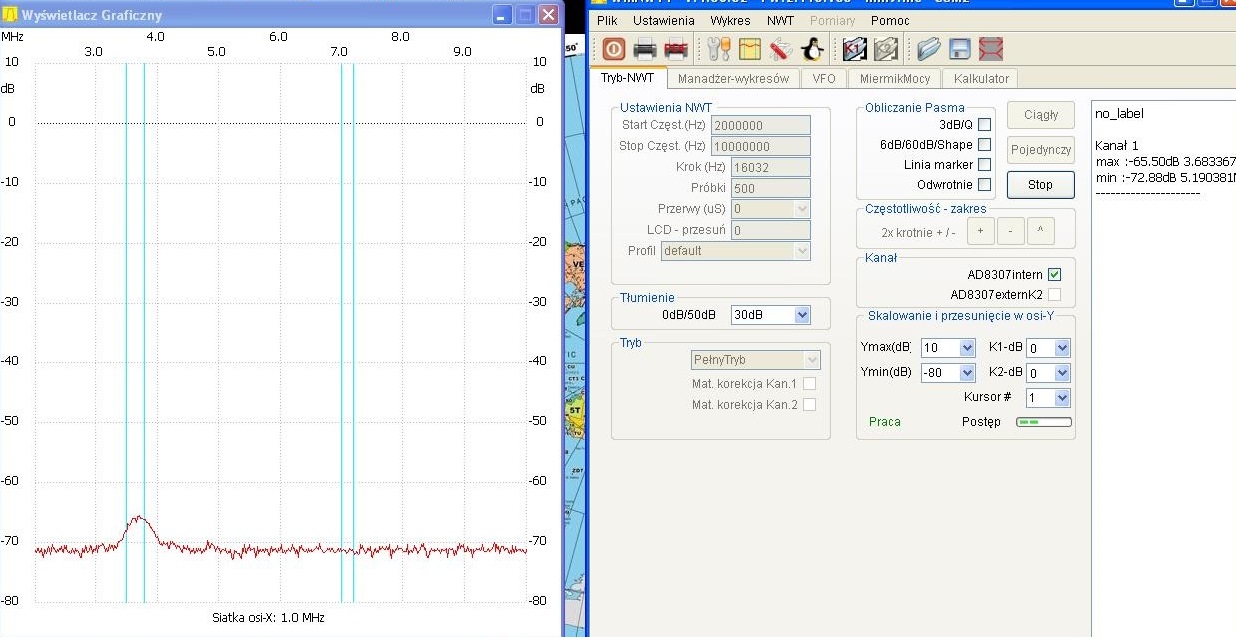This screenshot has width=1236, height=644.
Task: Switch to the Manadżer-wykresów tab
Action: click(x=733, y=79)
